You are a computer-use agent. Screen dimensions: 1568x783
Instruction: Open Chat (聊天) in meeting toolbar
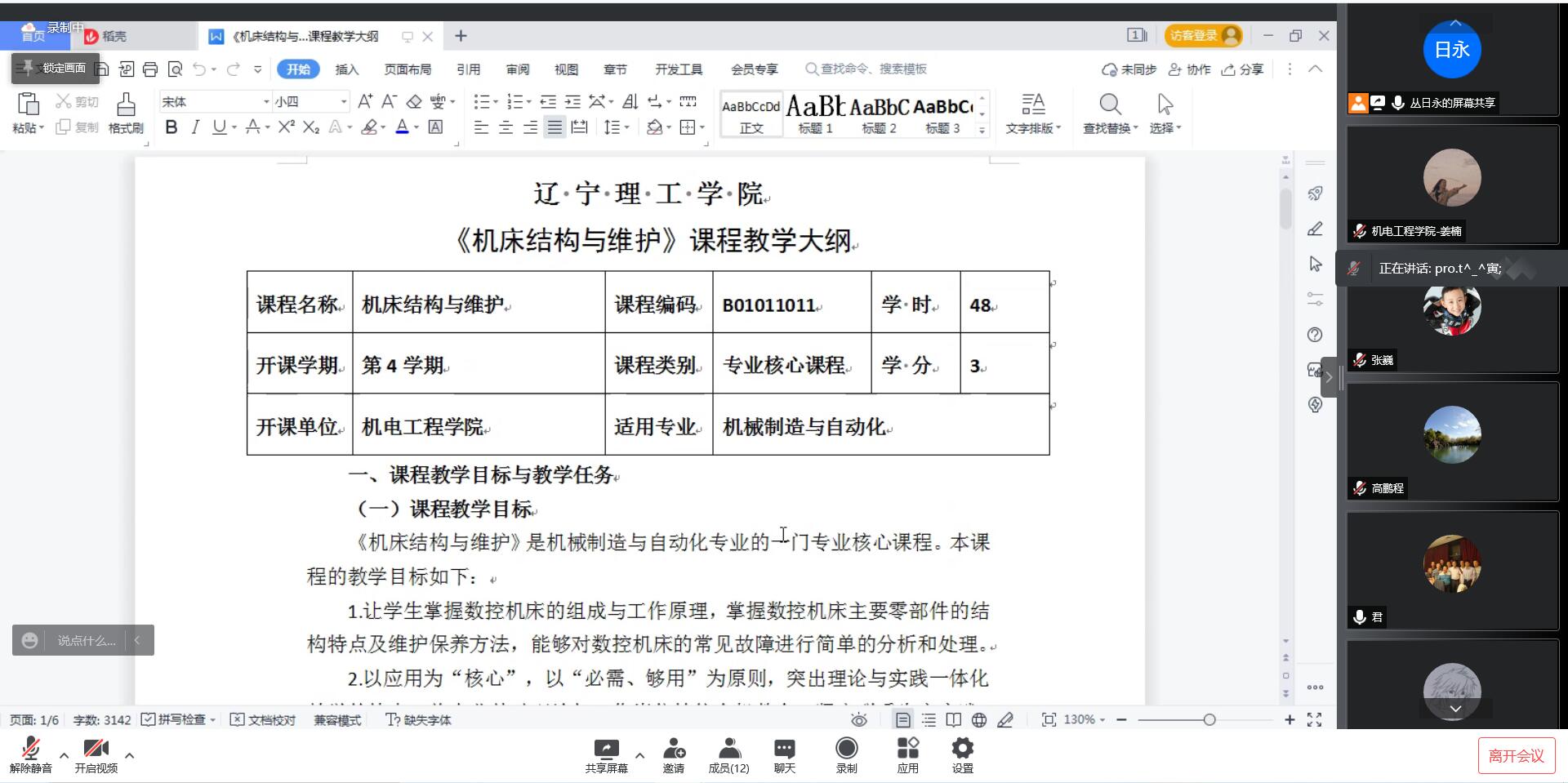coord(785,755)
